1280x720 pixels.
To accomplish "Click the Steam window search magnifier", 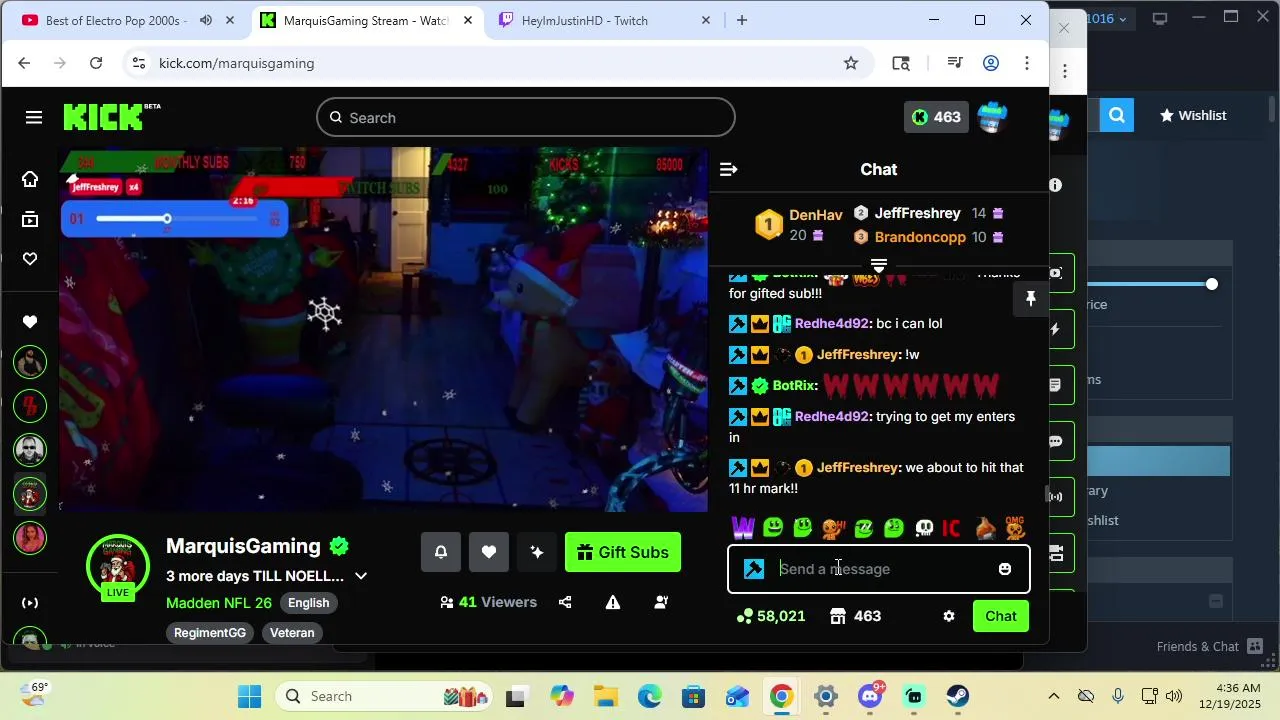I will pyautogui.click(x=1117, y=116).
